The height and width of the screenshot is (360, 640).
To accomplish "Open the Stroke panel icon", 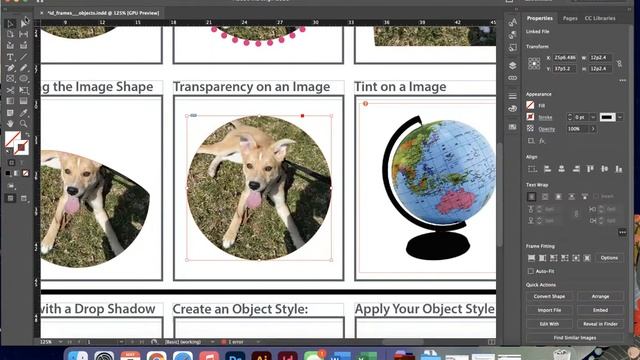I will coord(513,96).
